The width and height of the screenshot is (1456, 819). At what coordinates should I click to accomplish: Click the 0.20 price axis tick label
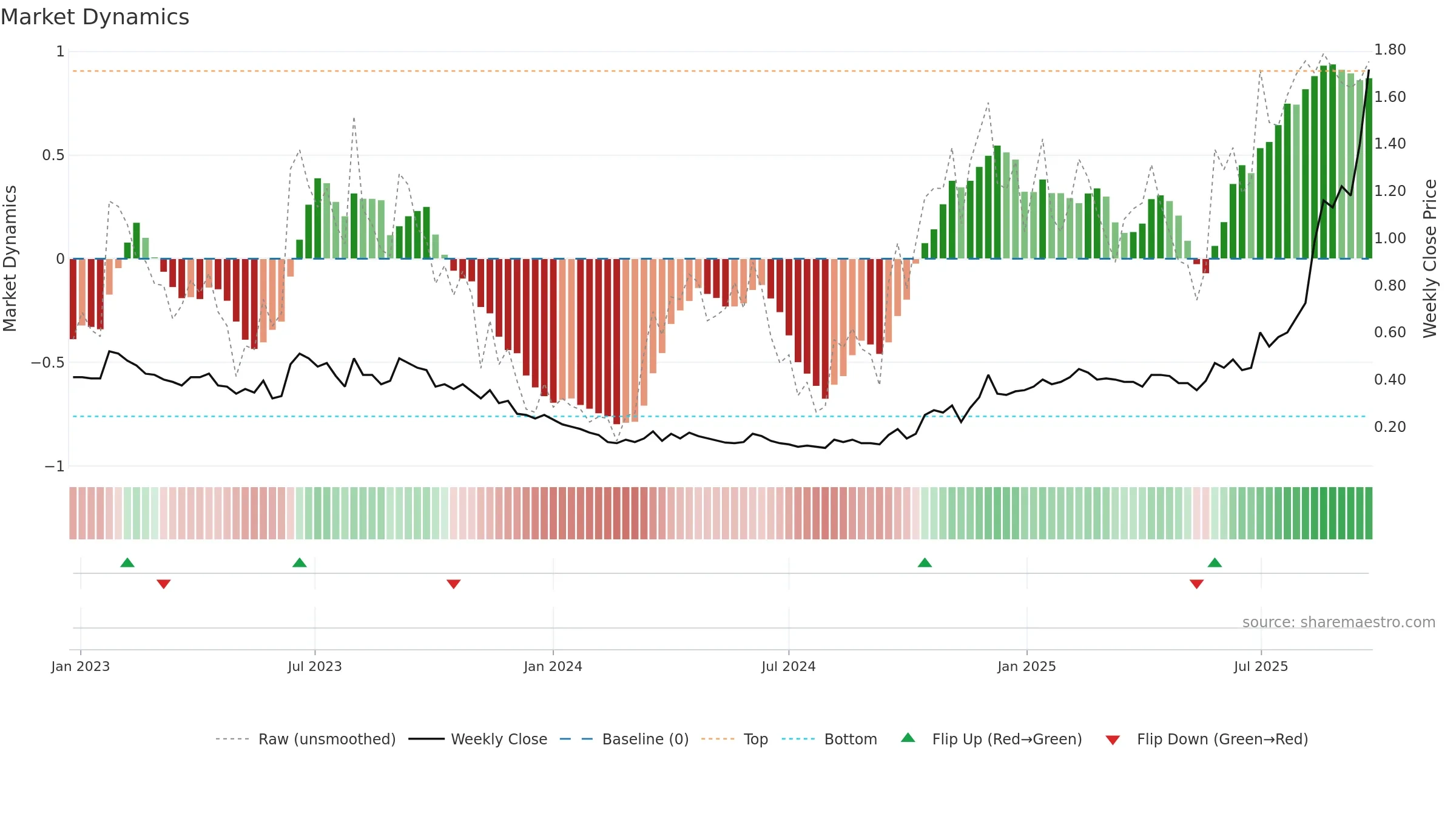pyautogui.click(x=1390, y=427)
